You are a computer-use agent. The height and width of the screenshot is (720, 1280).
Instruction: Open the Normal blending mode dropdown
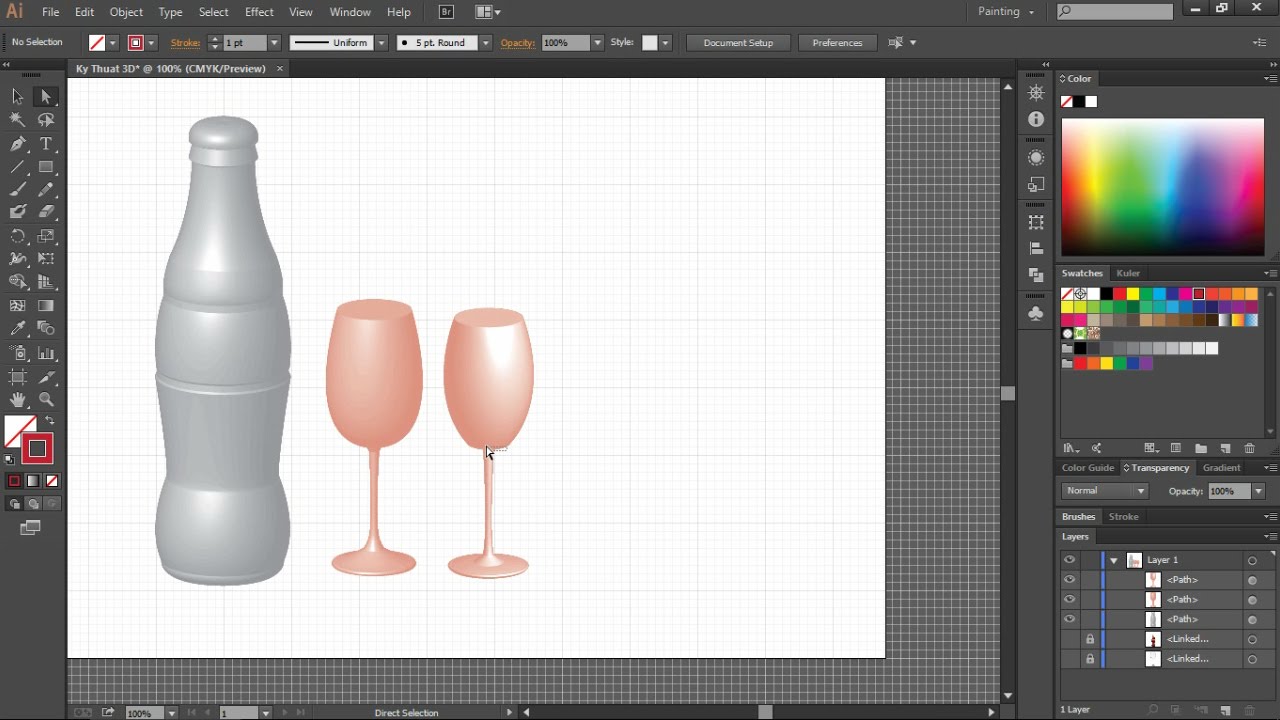(x=1105, y=491)
